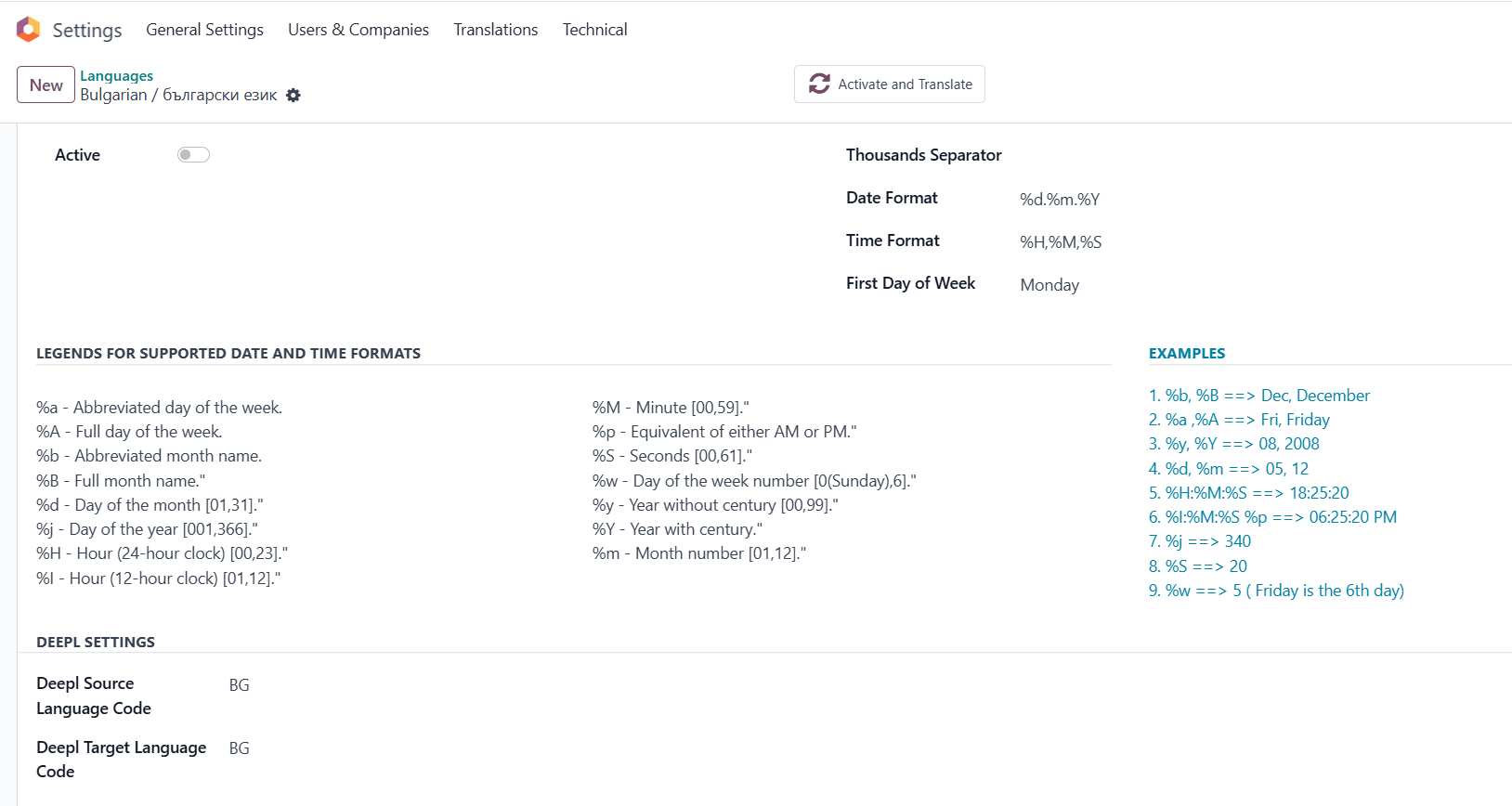The width and height of the screenshot is (1512, 806).
Task: Toggle the Active language switch
Action: (x=193, y=155)
